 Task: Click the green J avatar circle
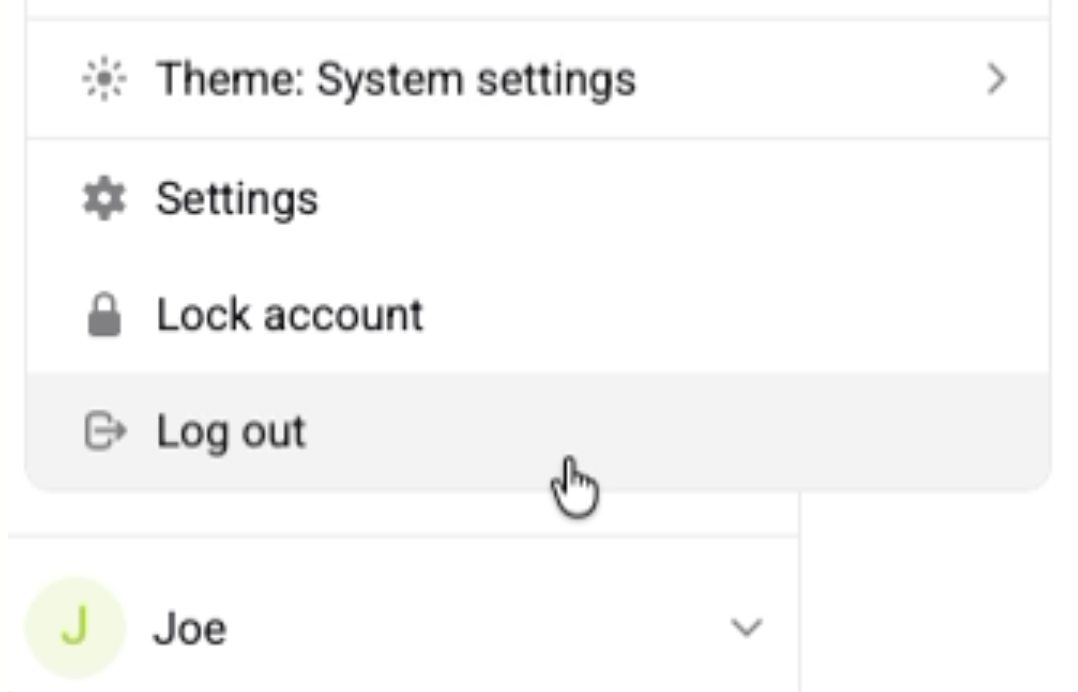pyautogui.click(x=75, y=627)
